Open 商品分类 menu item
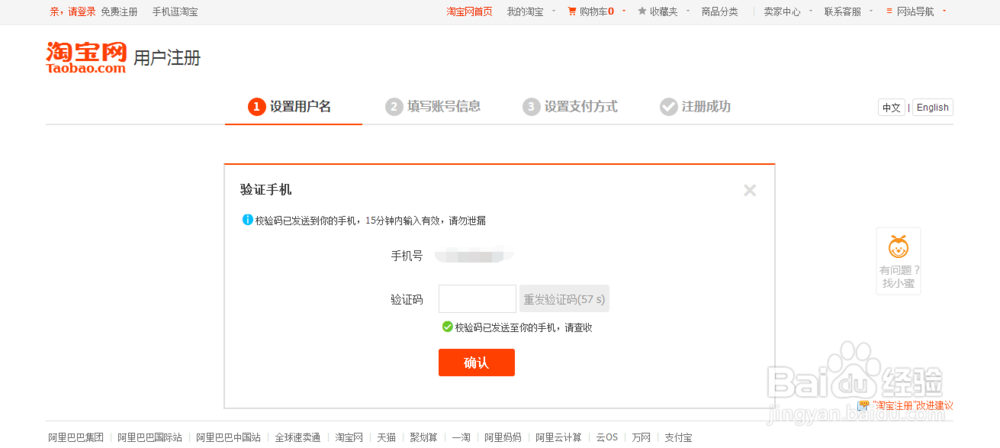Viewport: 1000px width, 448px height. pyautogui.click(x=719, y=11)
